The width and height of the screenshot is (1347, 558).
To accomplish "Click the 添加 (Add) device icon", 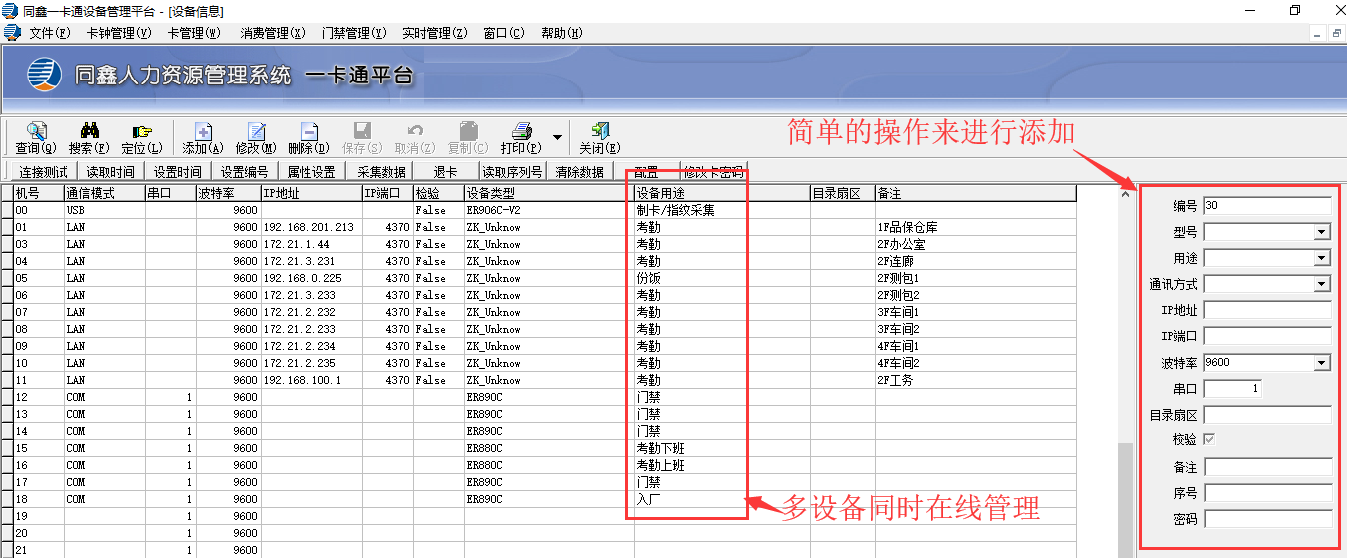I will pos(203,132).
